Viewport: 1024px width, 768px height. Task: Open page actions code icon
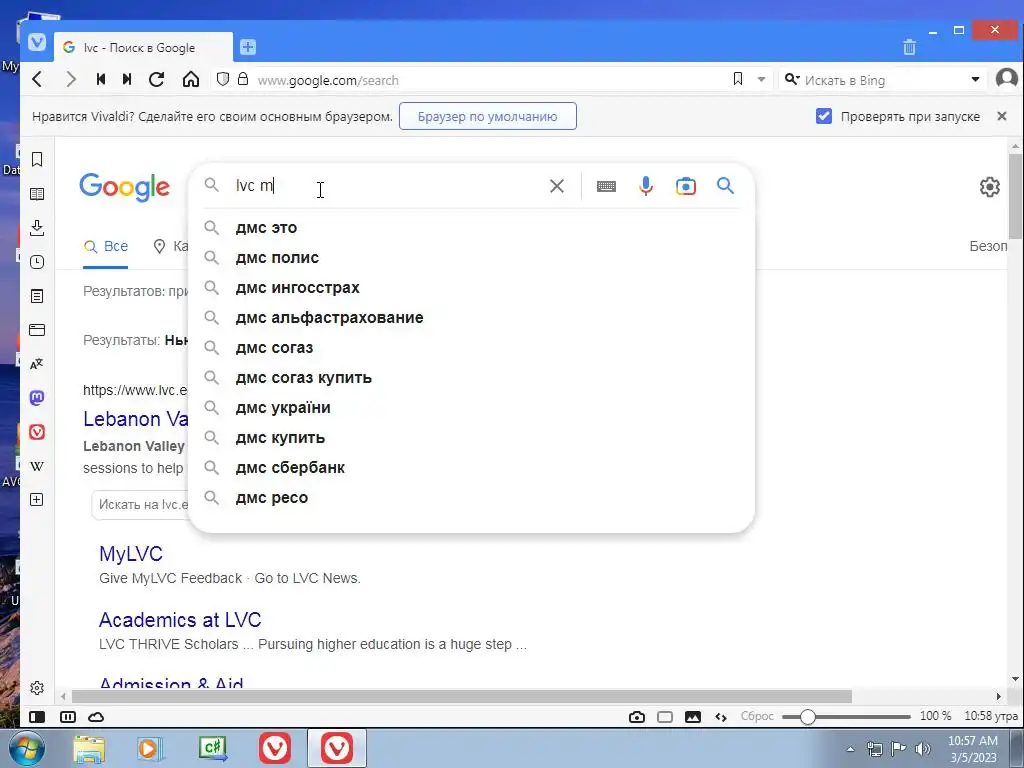pyautogui.click(x=721, y=717)
